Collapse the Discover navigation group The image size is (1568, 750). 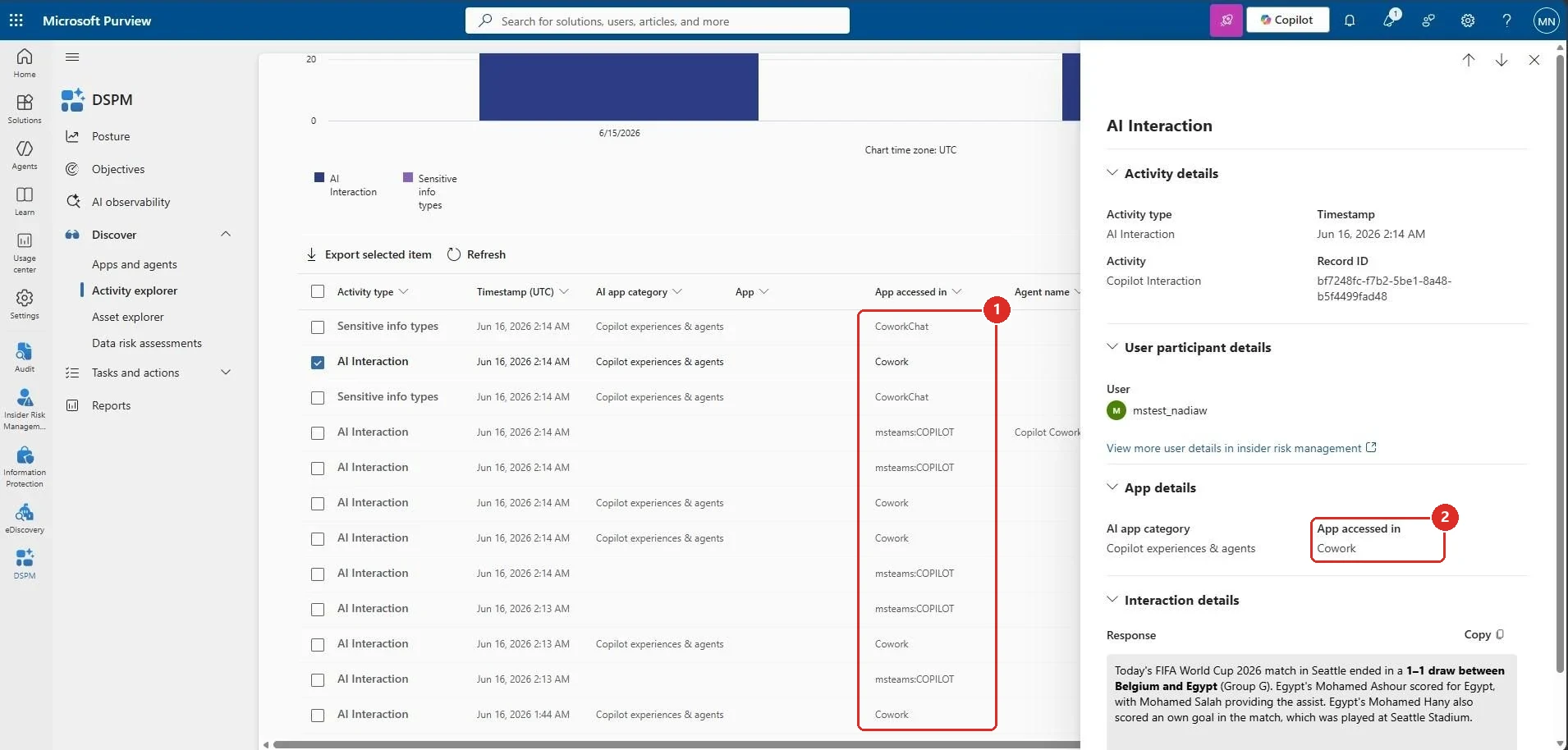pos(226,235)
